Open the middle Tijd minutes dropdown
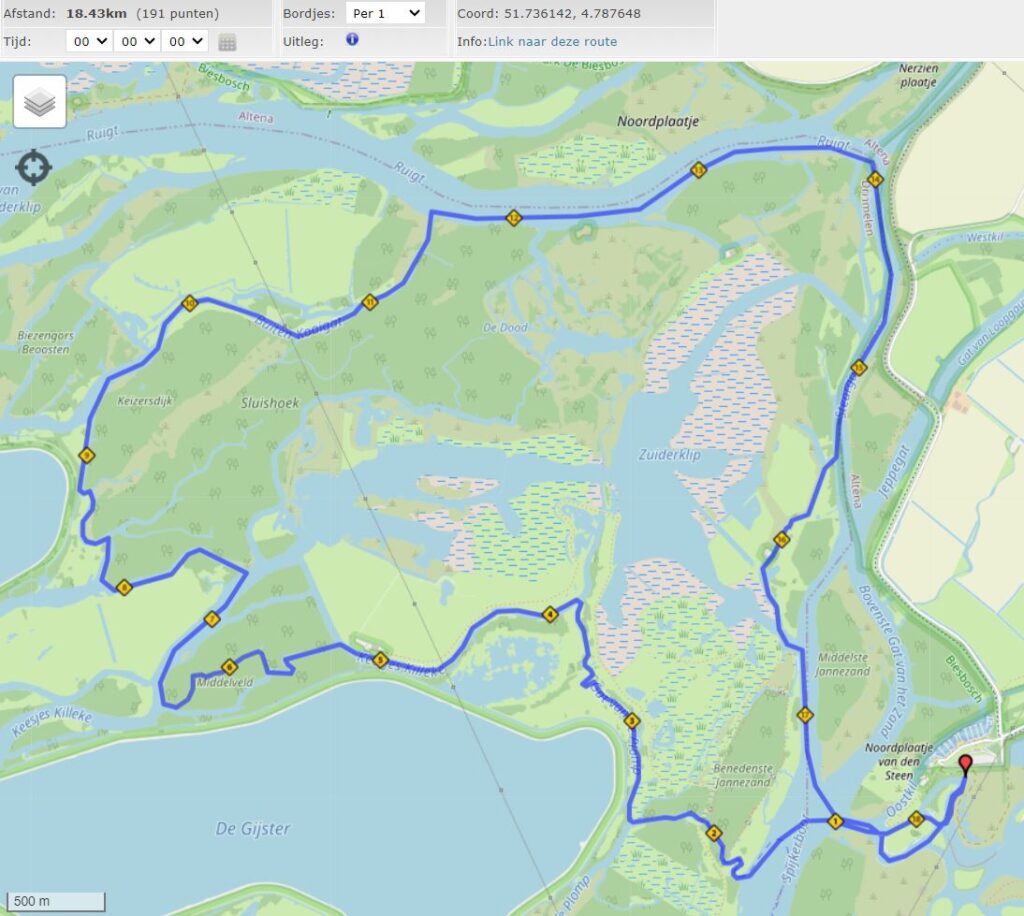The width and height of the screenshot is (1024, 916). (x=136, y=41)
